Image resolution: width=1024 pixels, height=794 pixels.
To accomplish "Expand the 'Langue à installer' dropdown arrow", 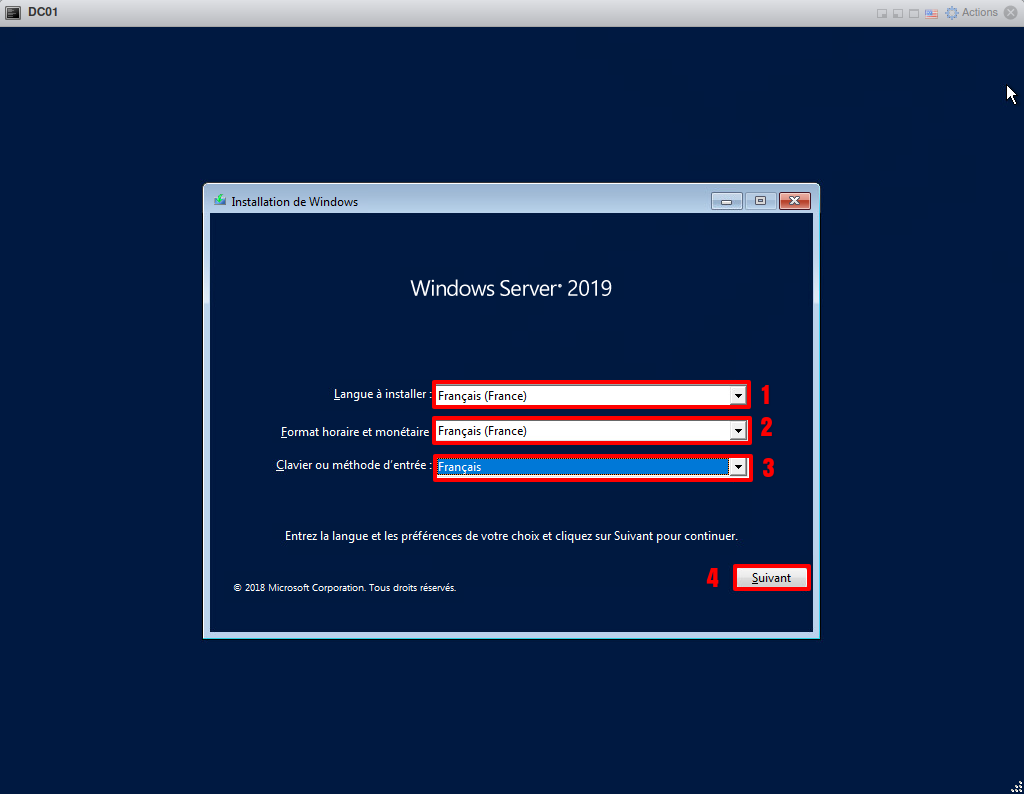I will click(x=738, y=396).
